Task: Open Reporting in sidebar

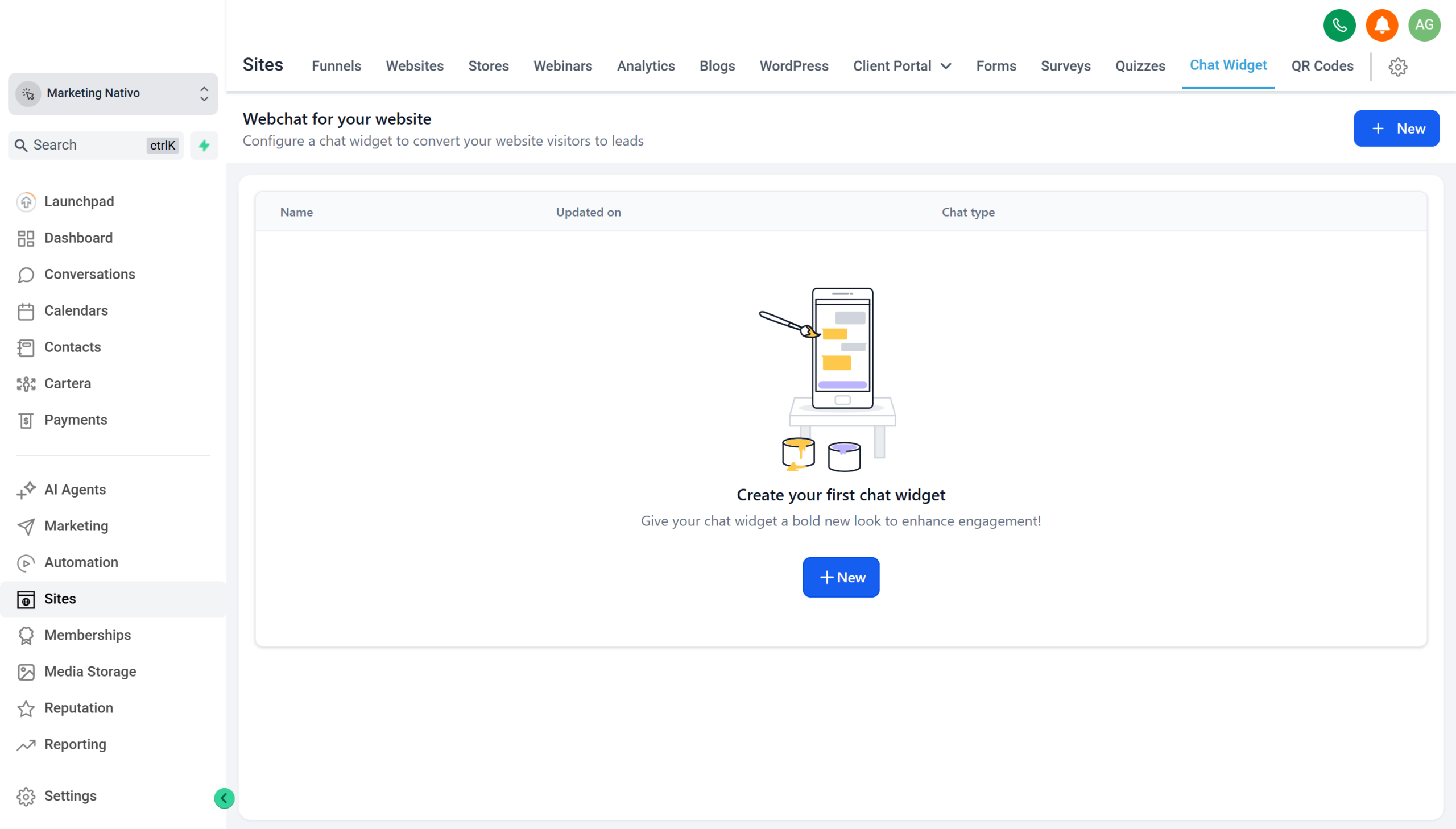Action: (x=75, y=745)
